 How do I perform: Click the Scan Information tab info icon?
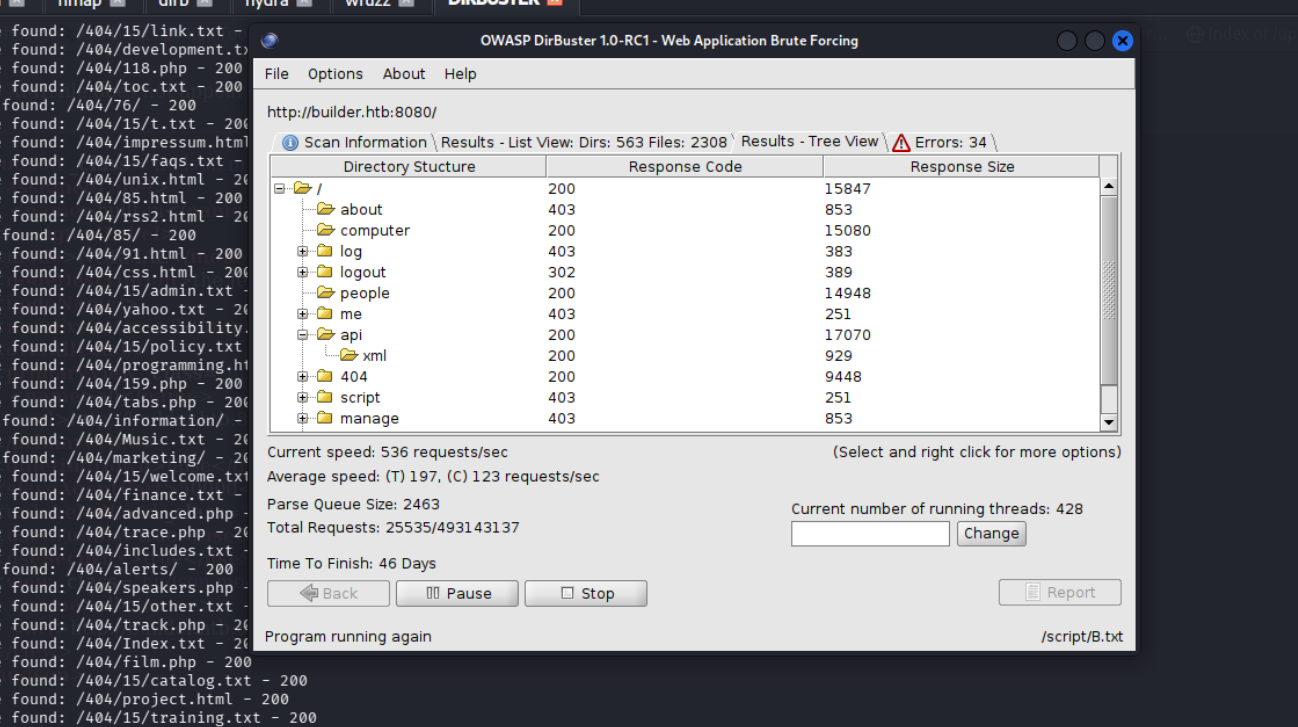pyautogui.click(x=290, y=143)
